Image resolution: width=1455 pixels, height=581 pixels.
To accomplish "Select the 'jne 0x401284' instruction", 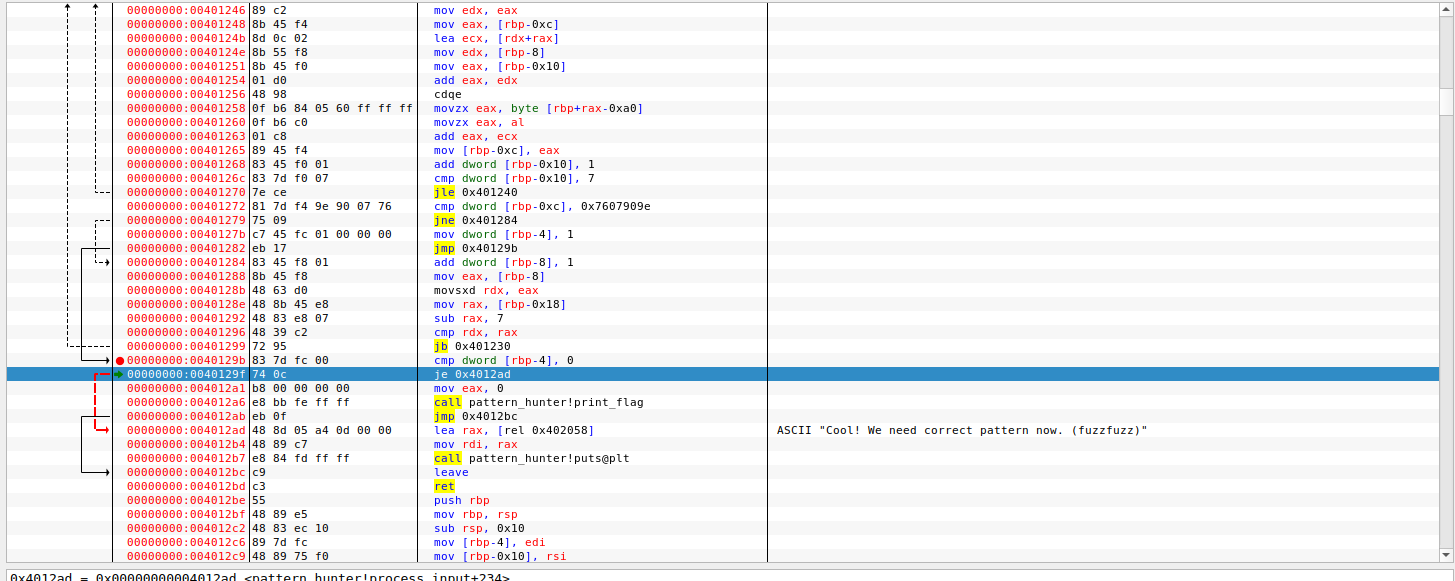I will 476,220.
